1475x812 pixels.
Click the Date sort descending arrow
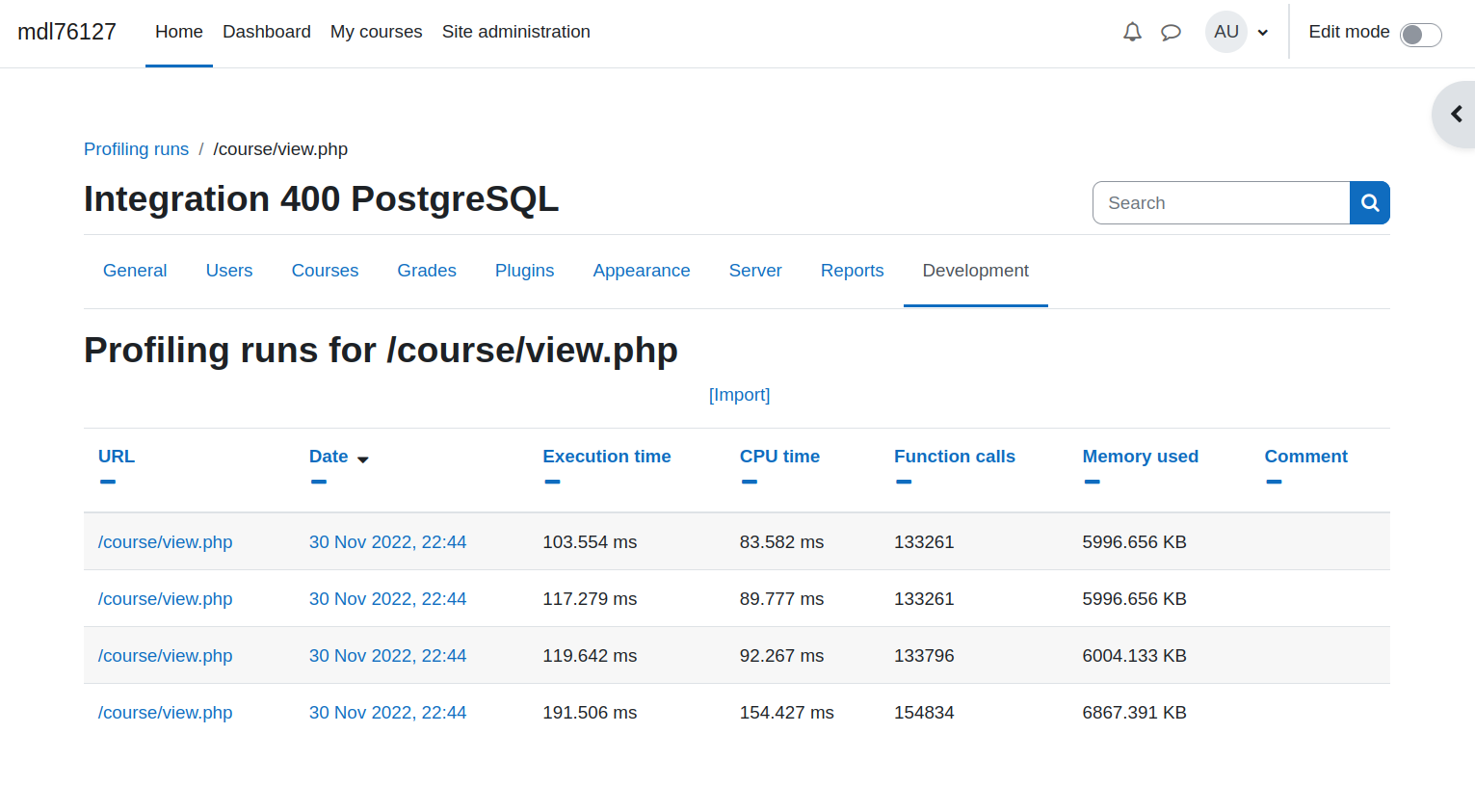click(x=363, y=459)
